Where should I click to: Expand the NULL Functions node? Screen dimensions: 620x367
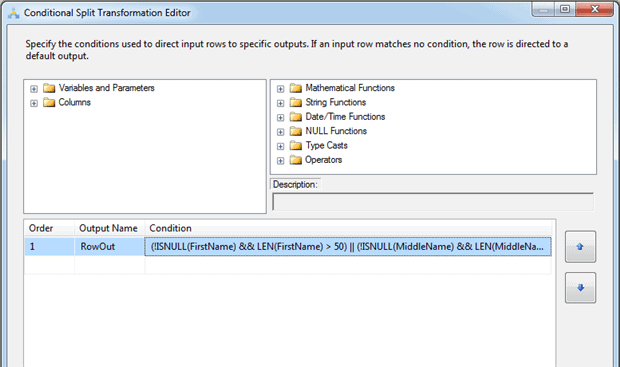280,132
